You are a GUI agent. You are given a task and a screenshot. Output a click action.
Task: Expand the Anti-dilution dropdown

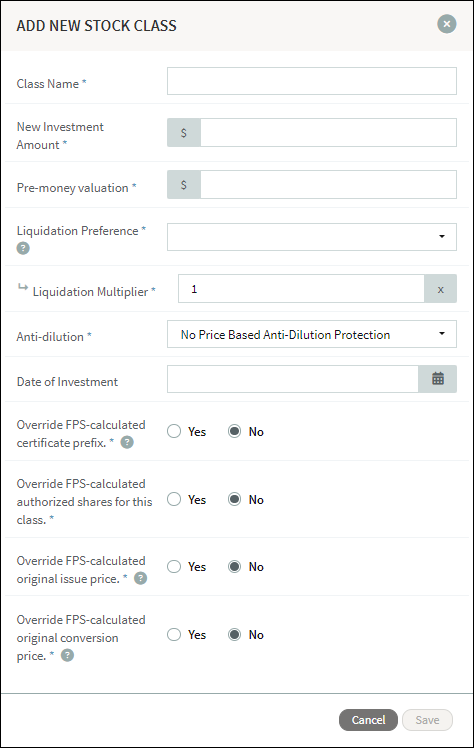(x=312, y=334)
